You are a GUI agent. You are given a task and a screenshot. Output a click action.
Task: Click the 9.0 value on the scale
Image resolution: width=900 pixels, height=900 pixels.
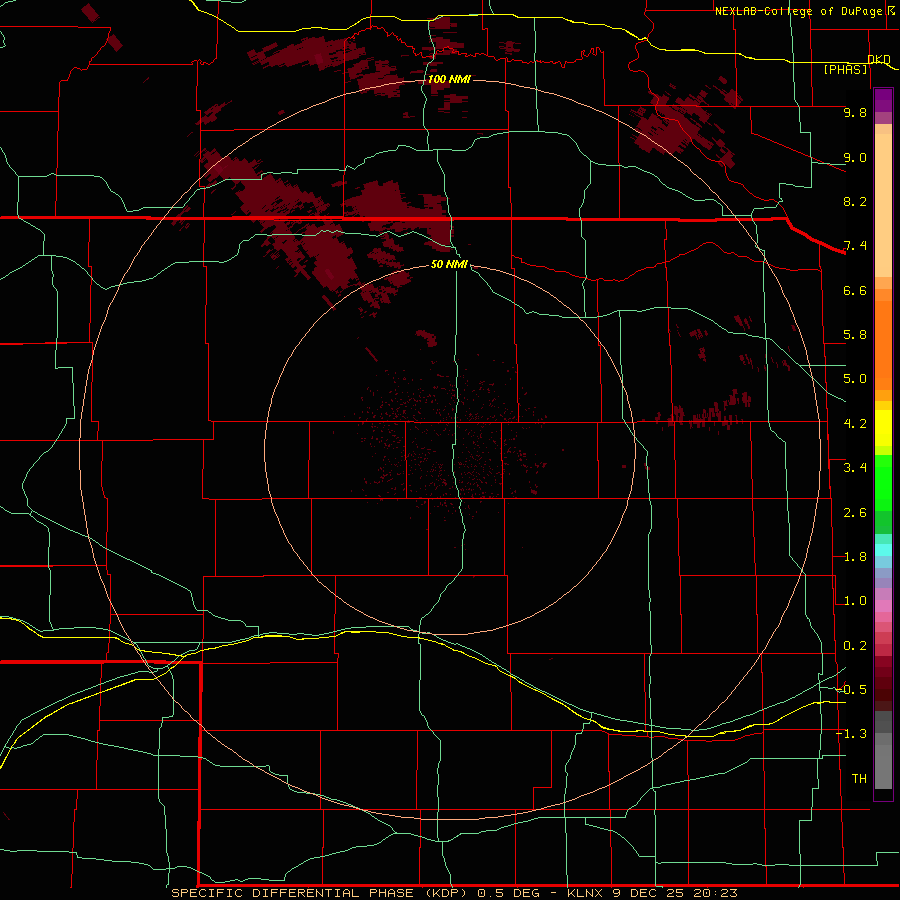pos(855,157)
